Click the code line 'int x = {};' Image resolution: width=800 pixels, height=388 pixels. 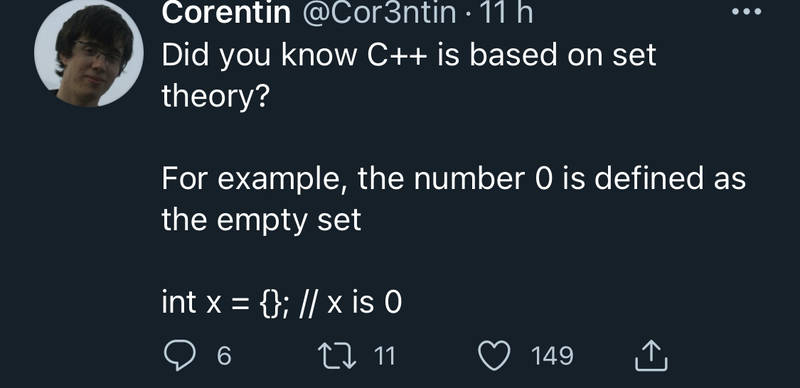pyautogui.click(x=221, y=303)
